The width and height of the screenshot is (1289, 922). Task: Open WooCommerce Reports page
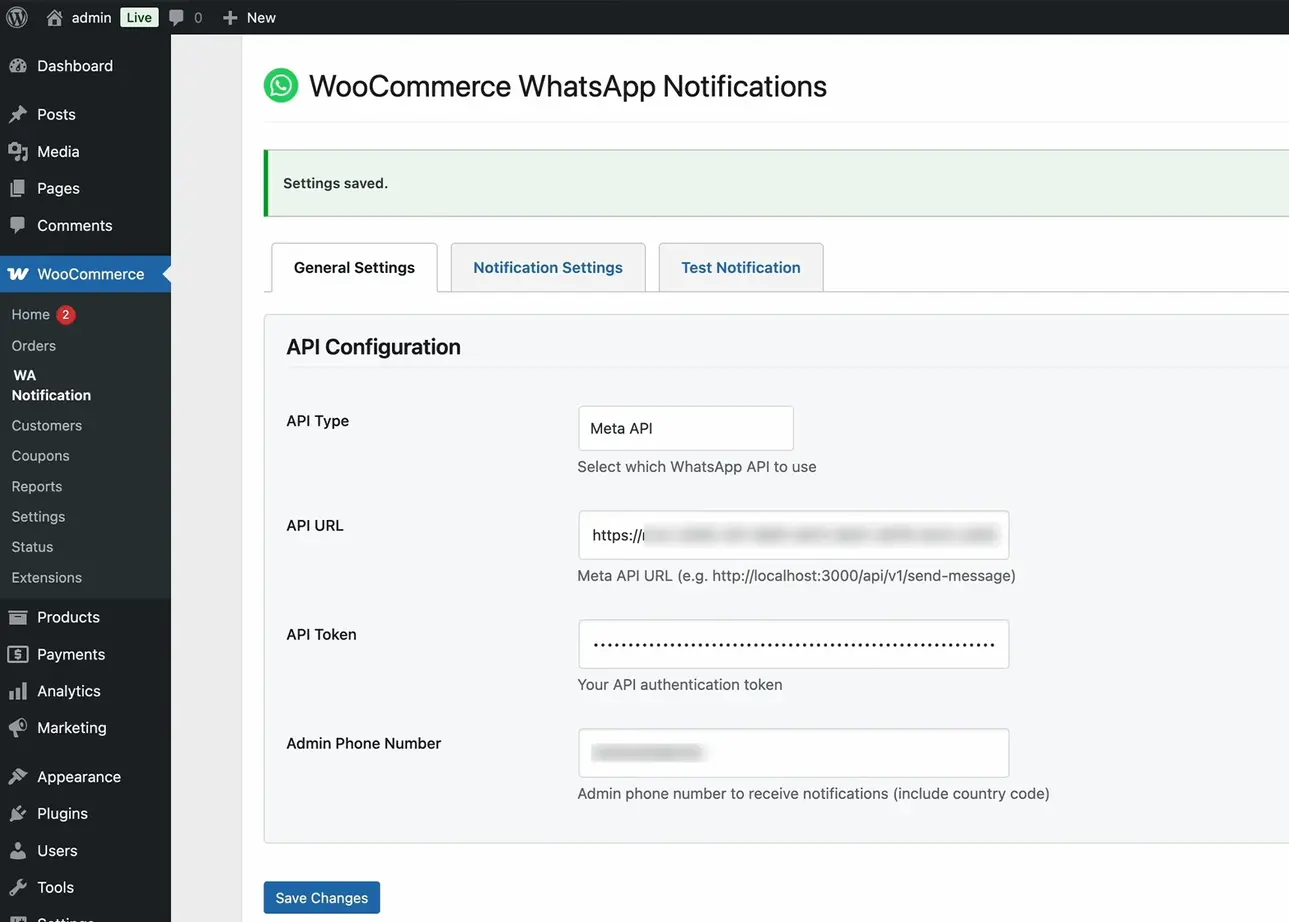tap(37, 486)
